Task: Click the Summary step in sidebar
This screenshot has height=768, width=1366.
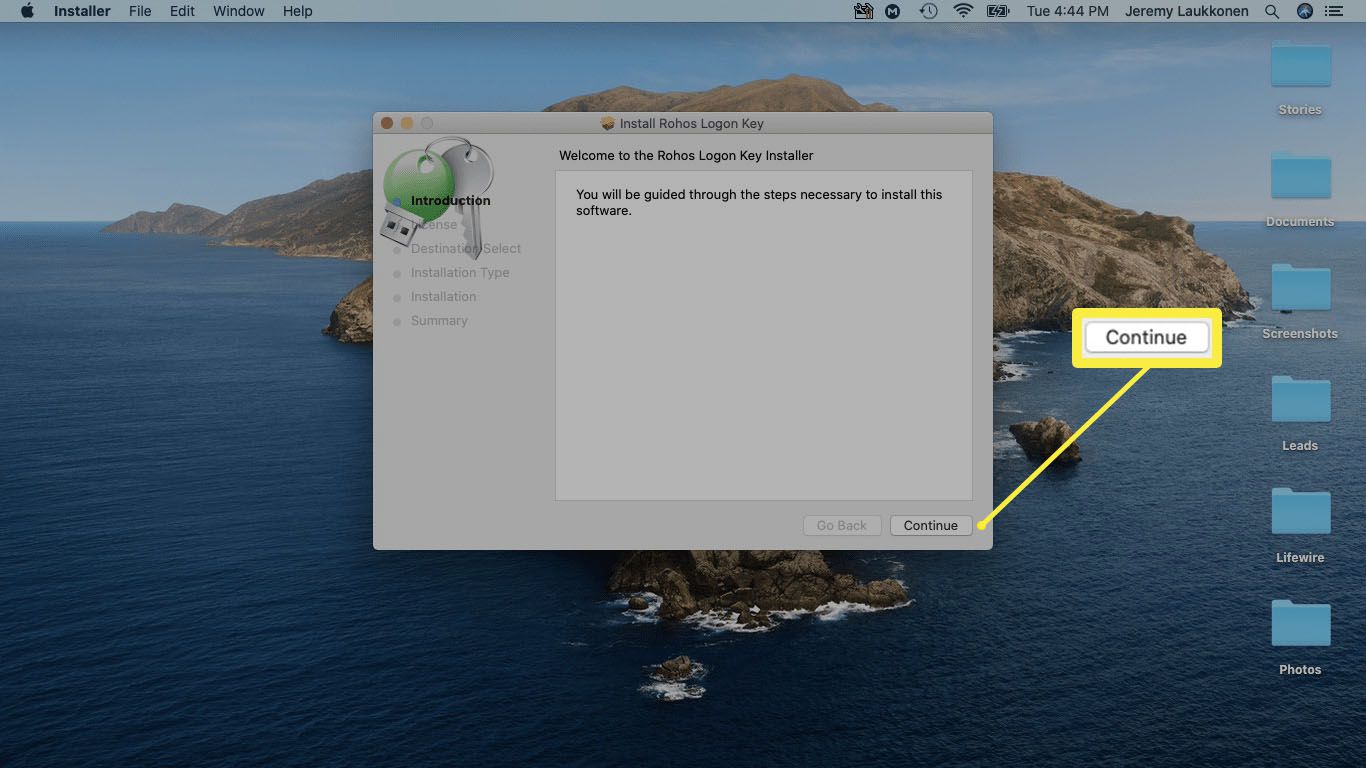Action: [439, 320]
